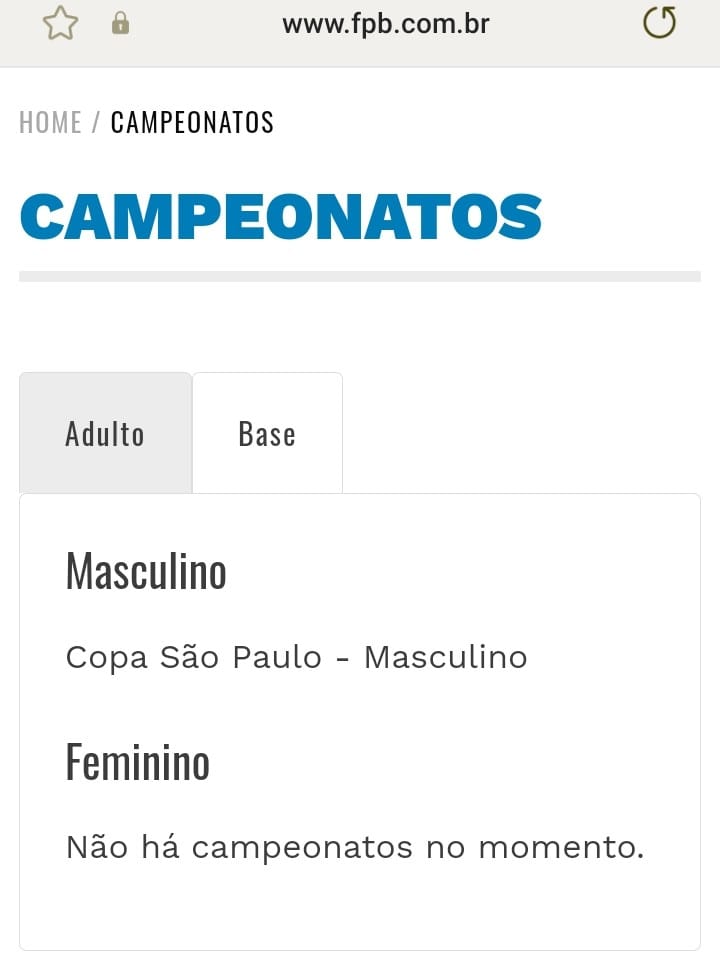Click the CAMPEONATOS breadcrumb item
The image size is (720, 969).
(192, 122)
